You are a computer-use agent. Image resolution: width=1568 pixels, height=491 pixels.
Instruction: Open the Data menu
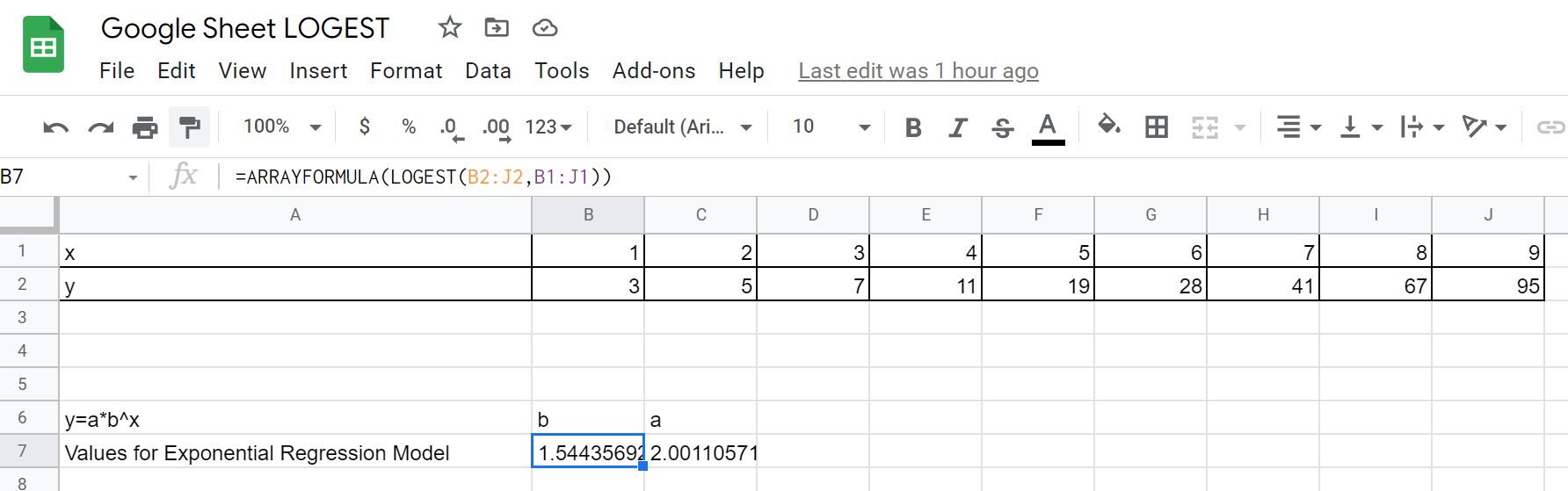[488, 70]
